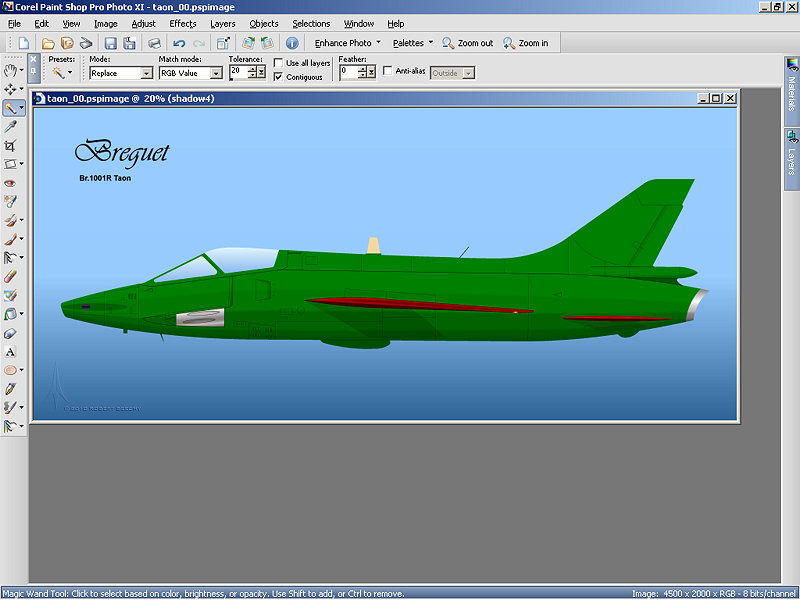Screen dimensions: 800x600
Task: Print the image using printer icon
Action: tap(154, 43)
